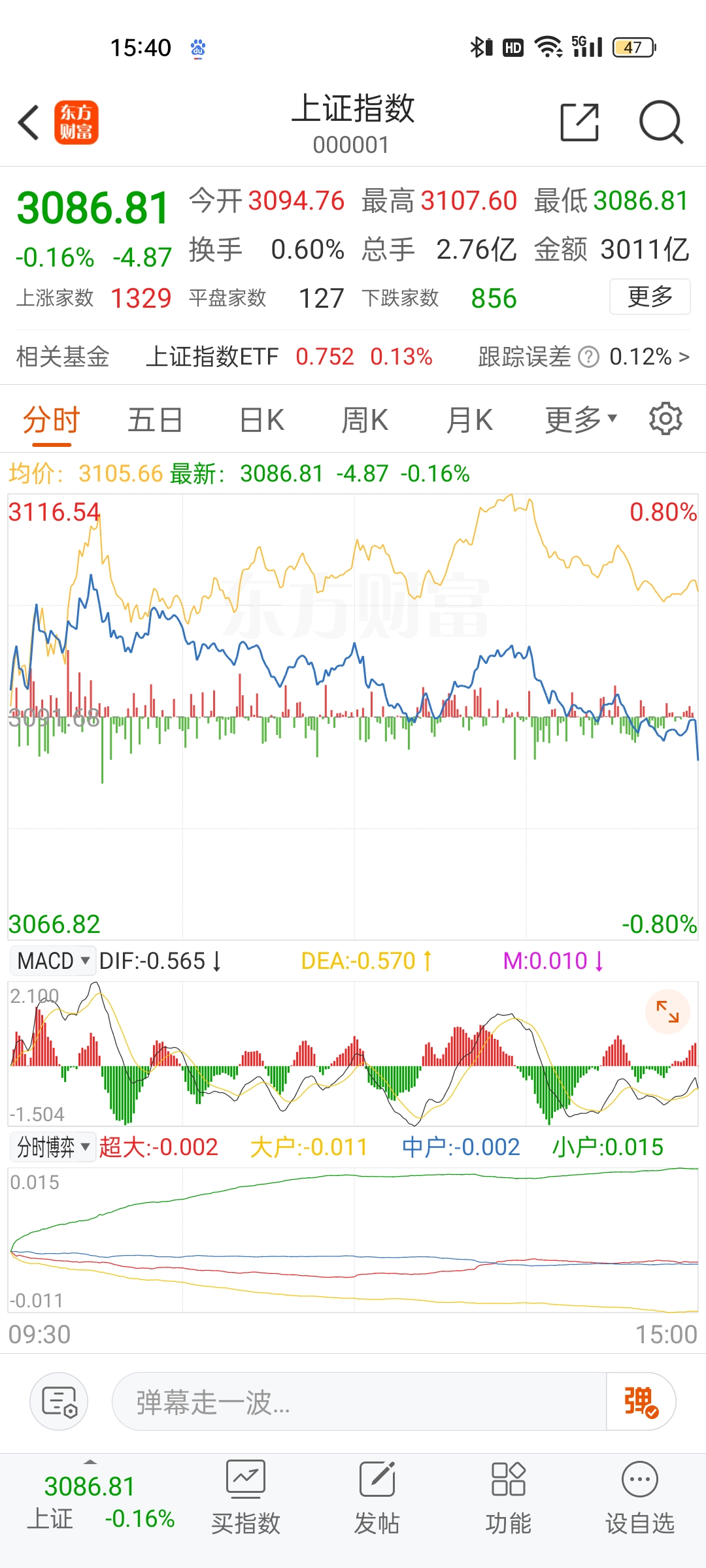Tap the battery indicator icon
The height and width of the screenshot is (1568, 706).
(x=634, y=47)
